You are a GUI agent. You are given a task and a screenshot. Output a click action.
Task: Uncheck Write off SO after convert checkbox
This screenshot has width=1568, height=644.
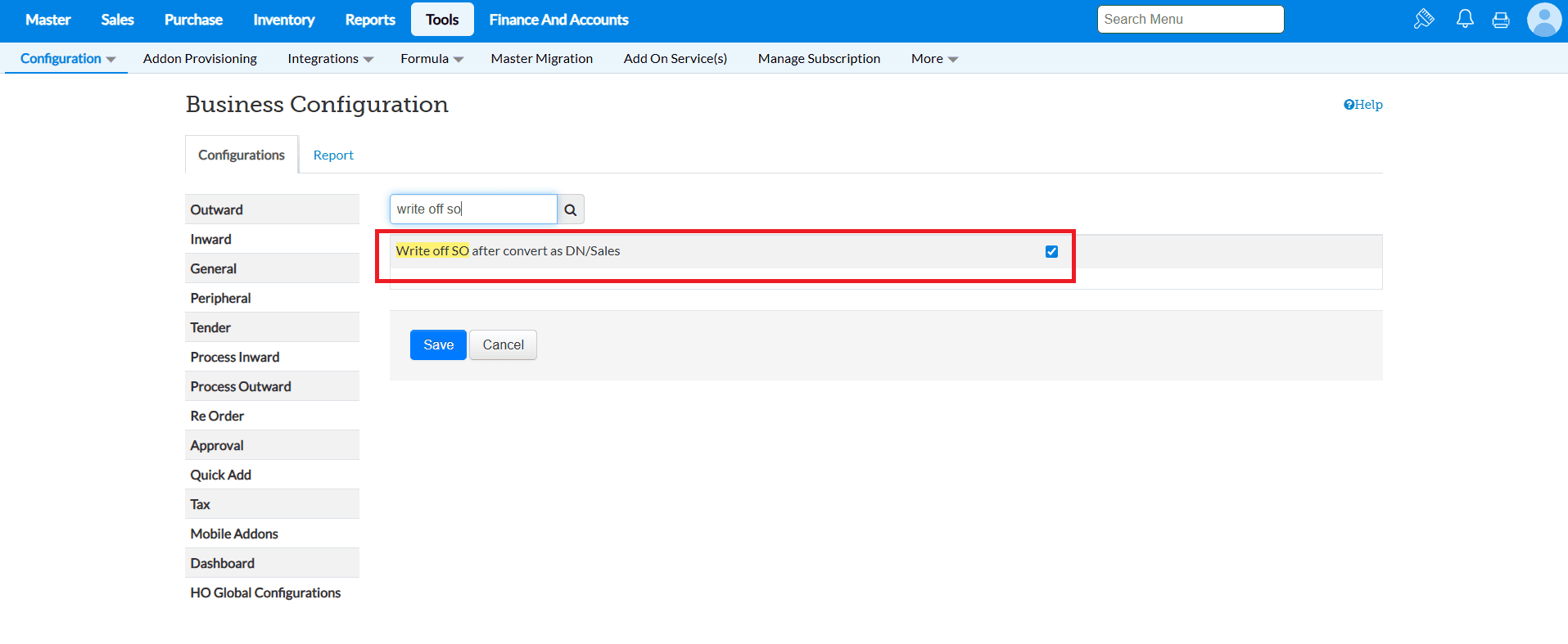pos(1051,252)
